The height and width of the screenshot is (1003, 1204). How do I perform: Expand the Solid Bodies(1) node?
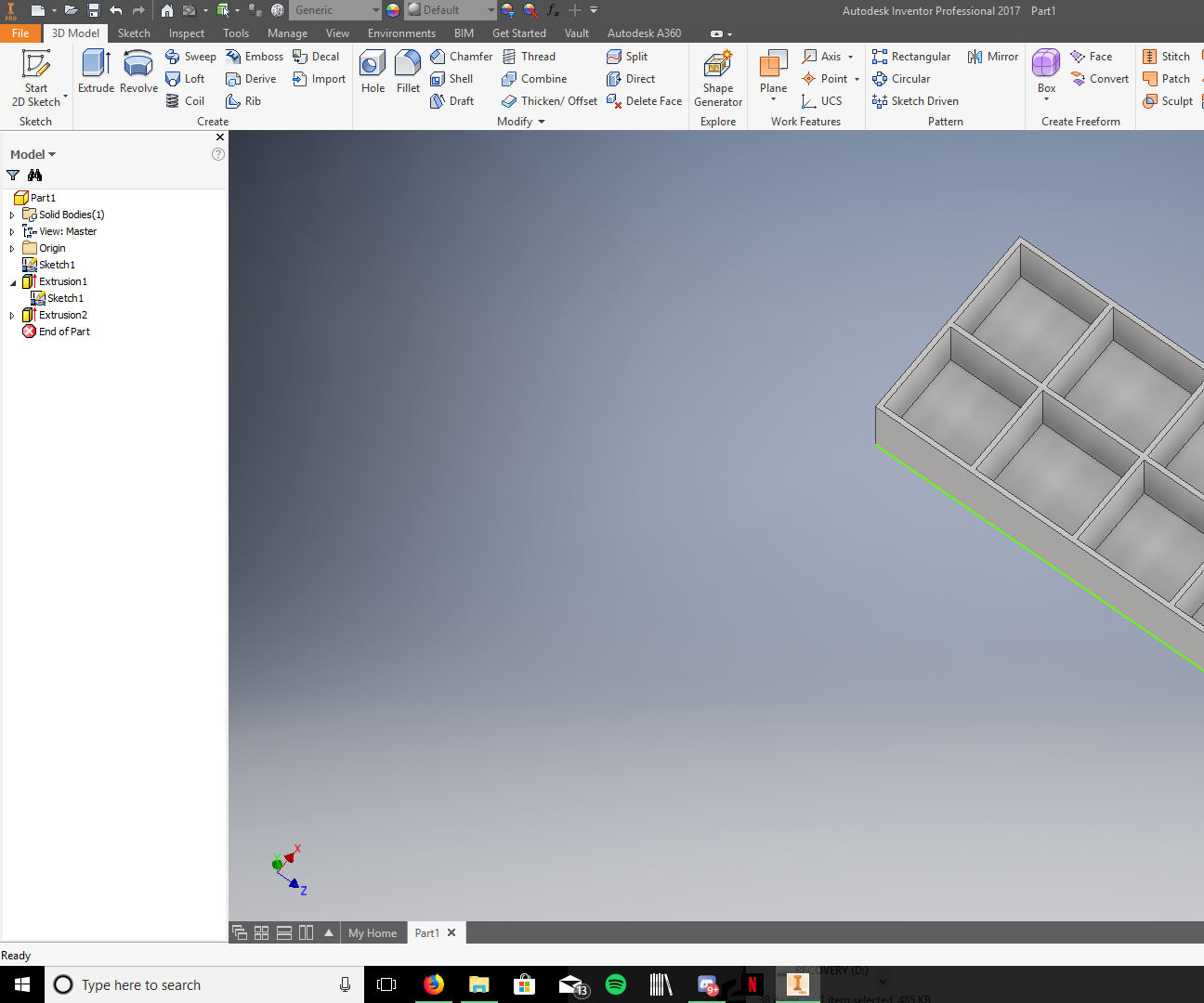pyautogui.click(x=12, y=215)
